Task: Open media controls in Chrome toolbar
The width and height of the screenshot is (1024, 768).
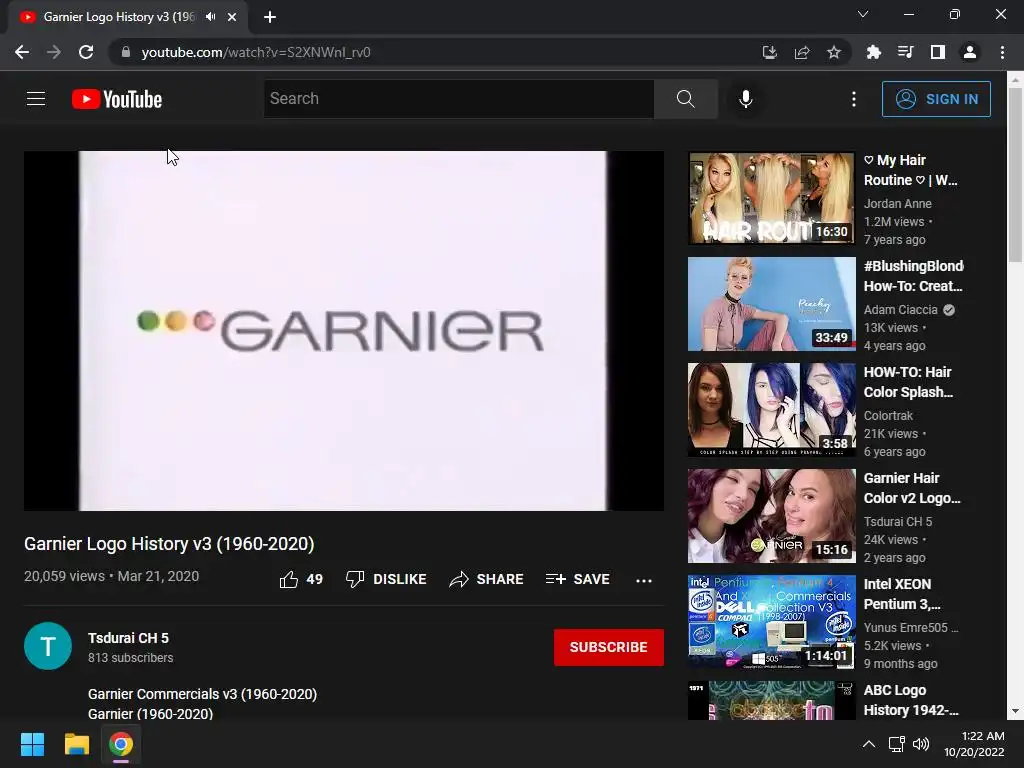Action: 905,52
